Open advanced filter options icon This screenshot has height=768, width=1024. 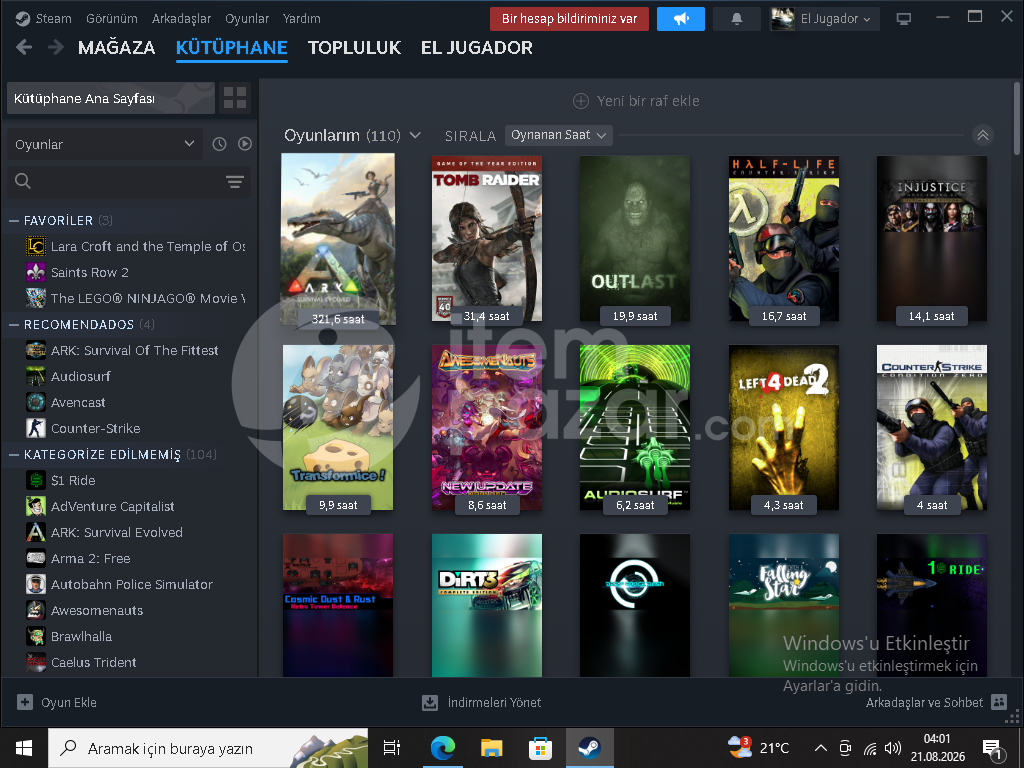click(x=235, y=182)
